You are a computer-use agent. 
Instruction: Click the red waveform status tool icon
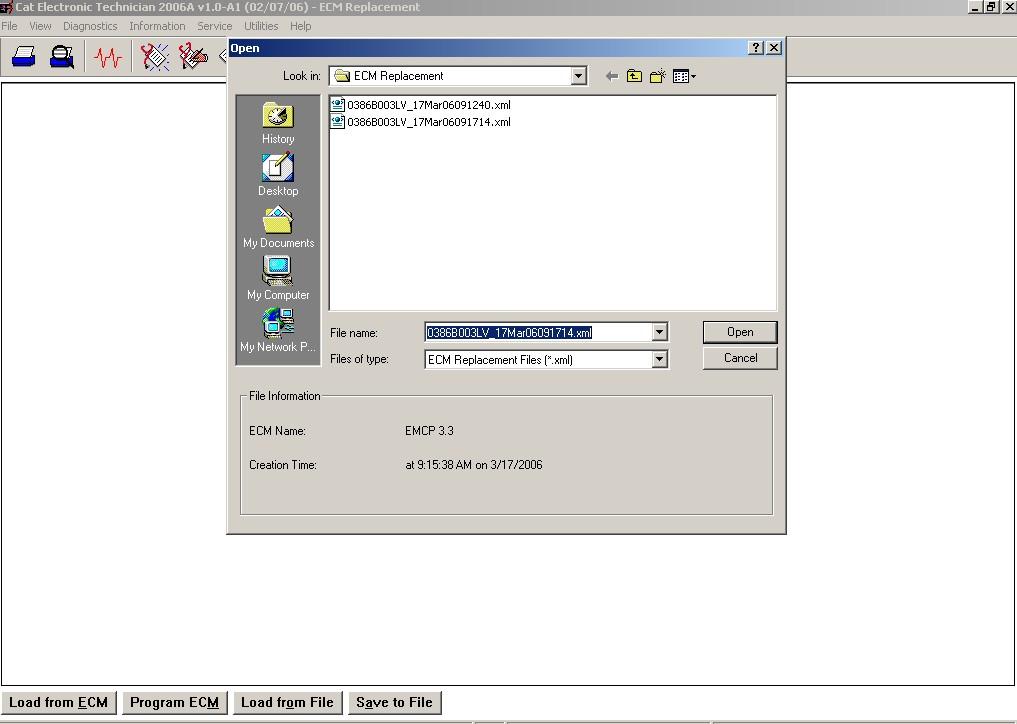[108, 57]
